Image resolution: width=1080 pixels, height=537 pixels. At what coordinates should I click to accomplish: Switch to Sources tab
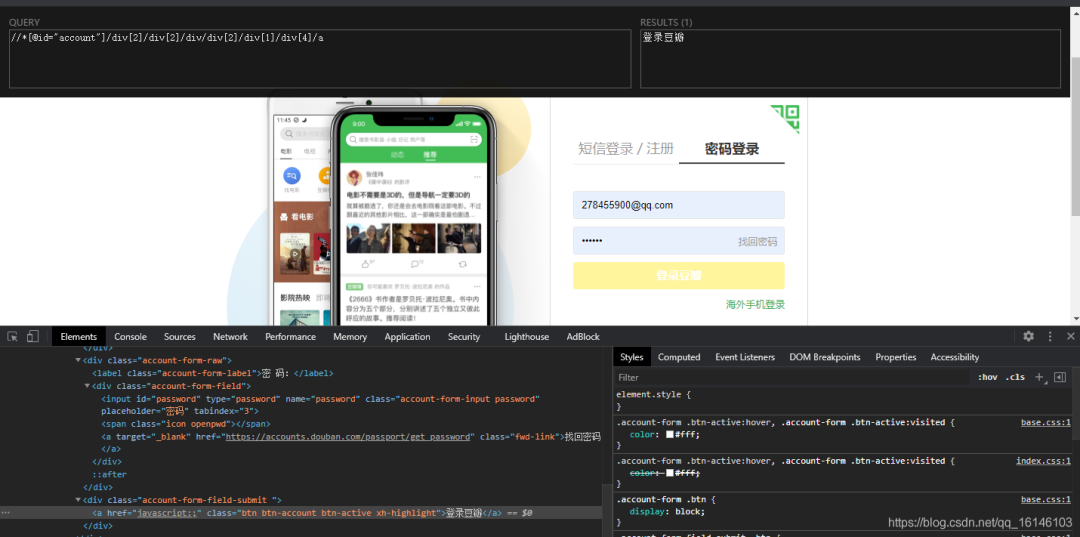180,337
